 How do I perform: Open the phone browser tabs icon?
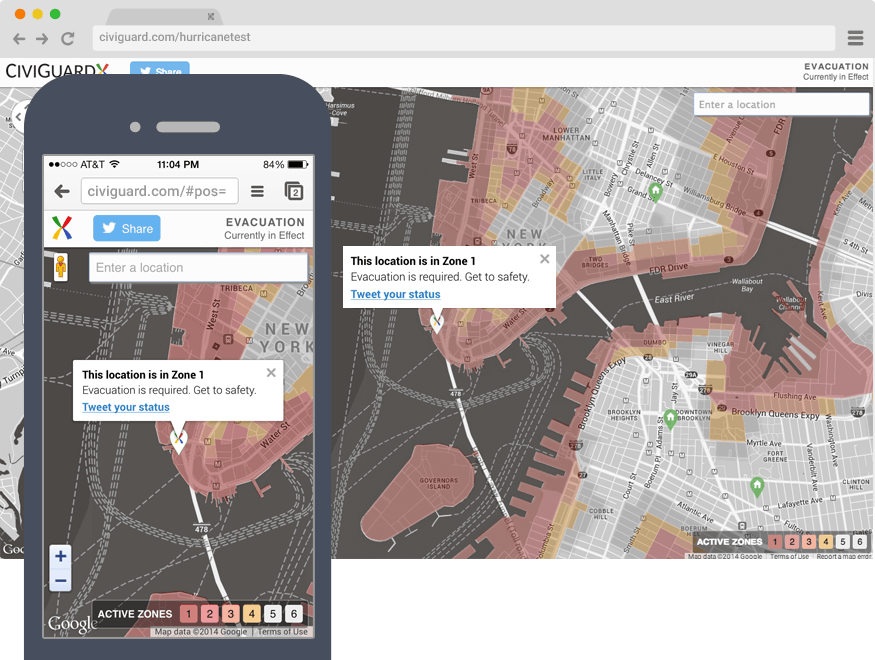294,191
